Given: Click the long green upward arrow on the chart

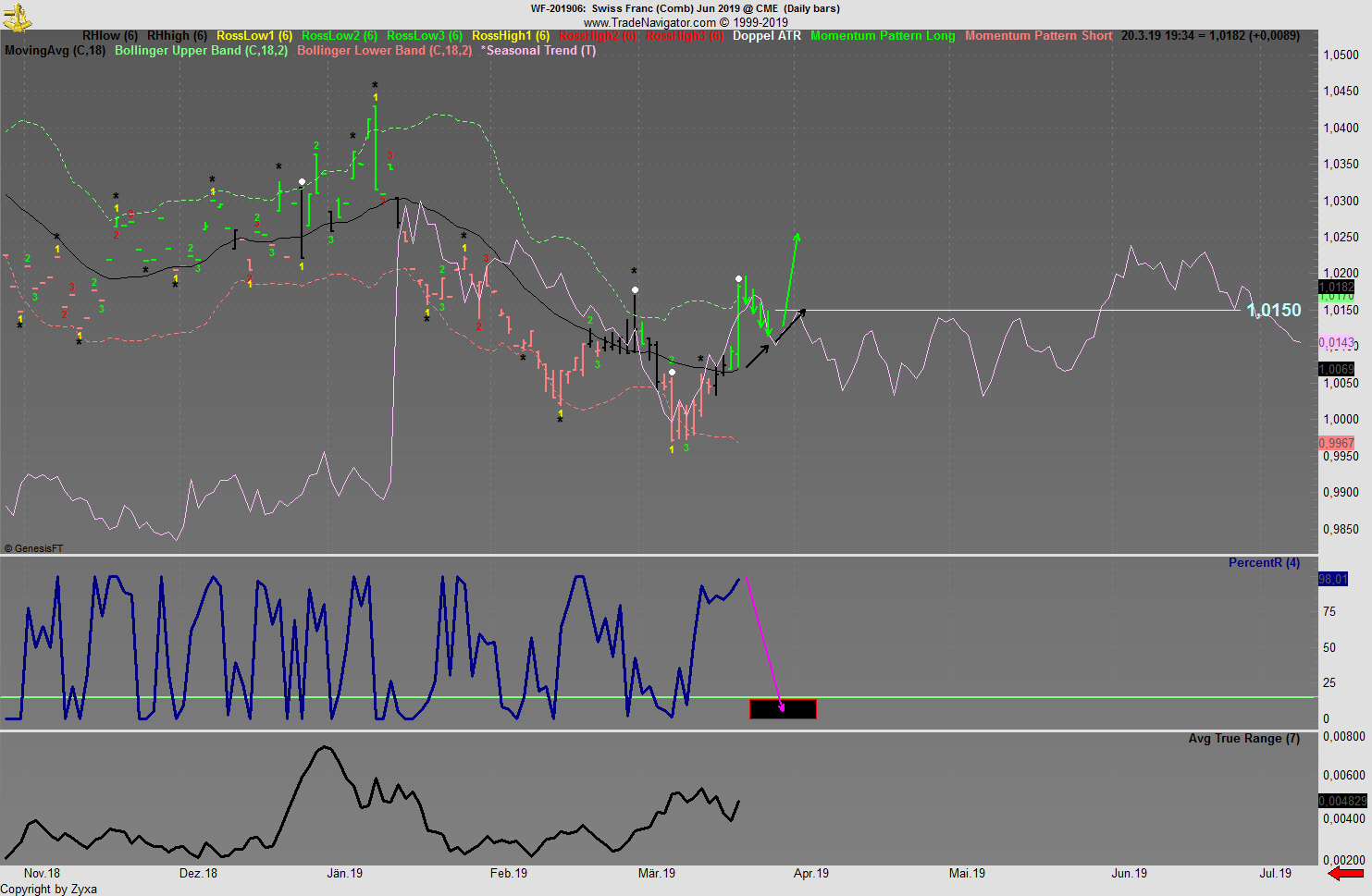Looking at the screenshot, I should click(789, 279).
